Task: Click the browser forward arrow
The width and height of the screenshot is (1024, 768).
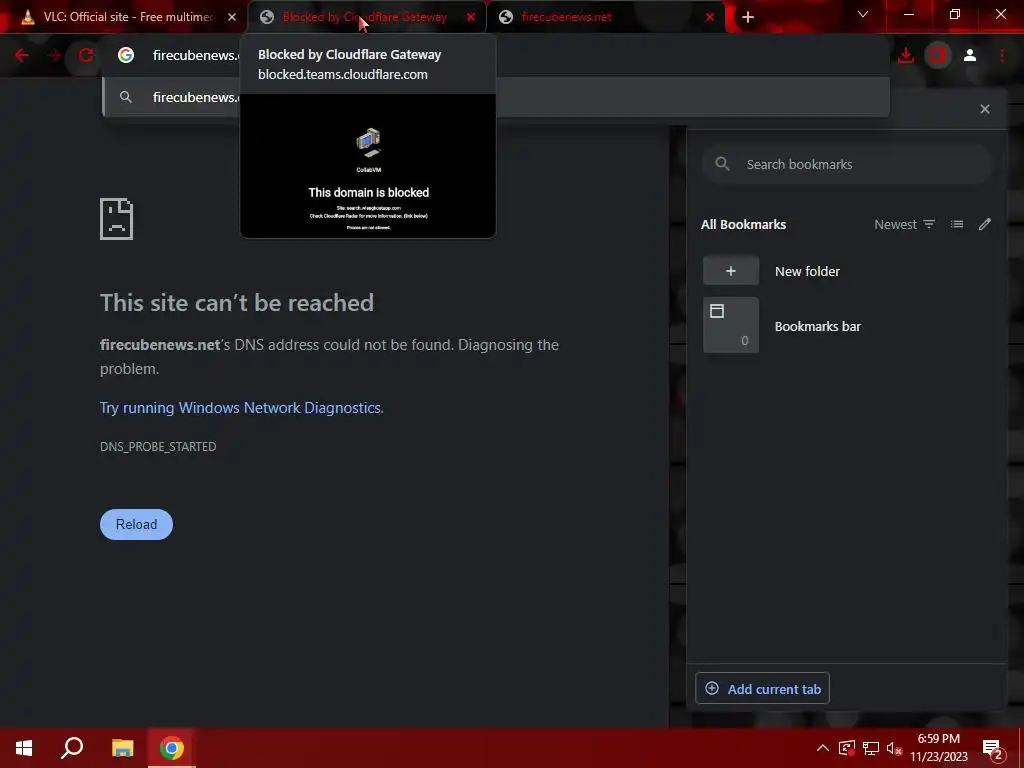Action: [54, 56]
